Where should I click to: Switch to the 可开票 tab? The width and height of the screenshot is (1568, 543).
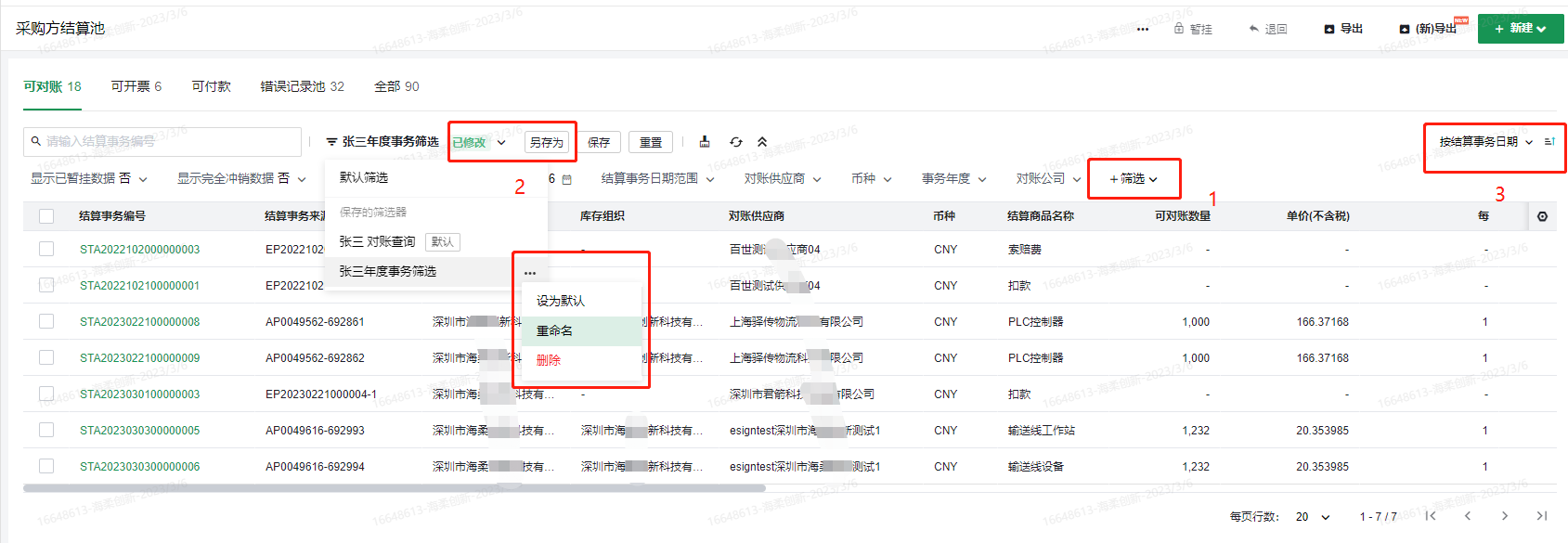pos(136,86)
